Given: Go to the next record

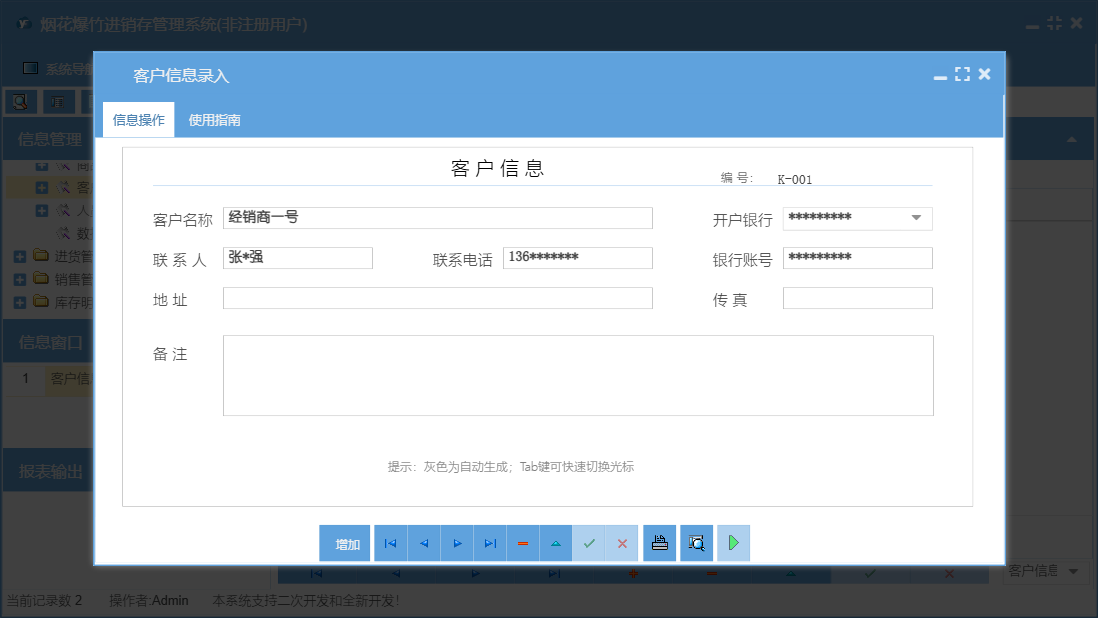Looking at the screenshot, I should (x=457, y=543).
